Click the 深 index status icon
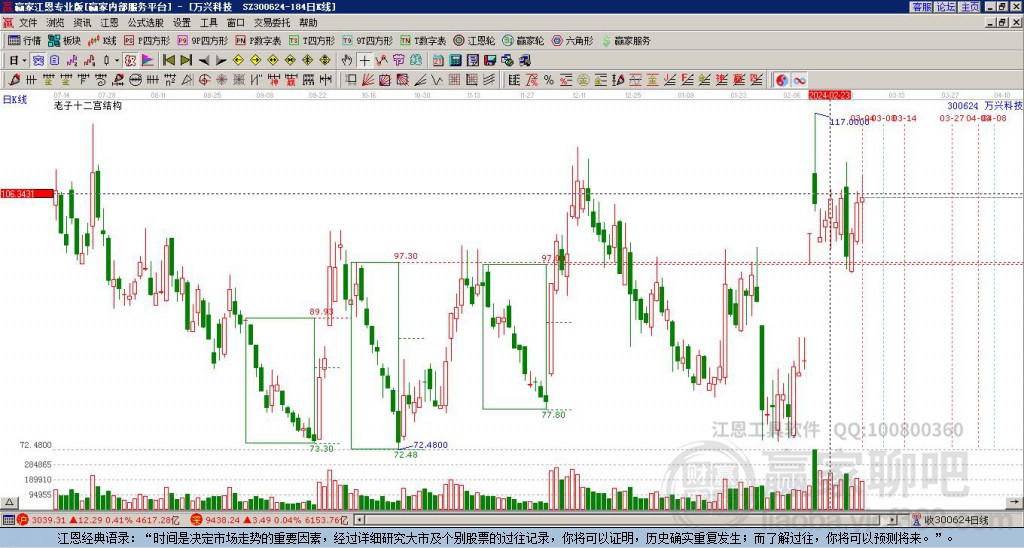This screenshot has height=548, width=1024. (x=196, y=520)
